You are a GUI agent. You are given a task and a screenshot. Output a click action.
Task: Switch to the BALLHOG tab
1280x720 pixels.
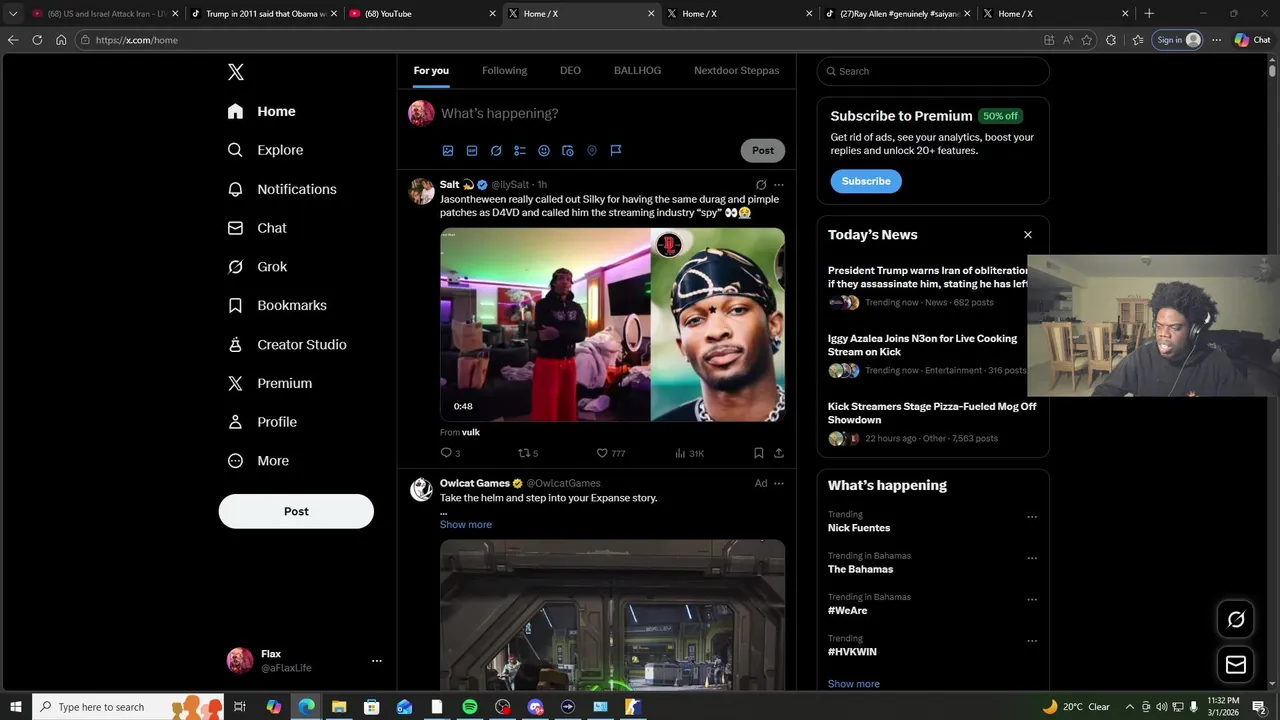pos(637,71)
